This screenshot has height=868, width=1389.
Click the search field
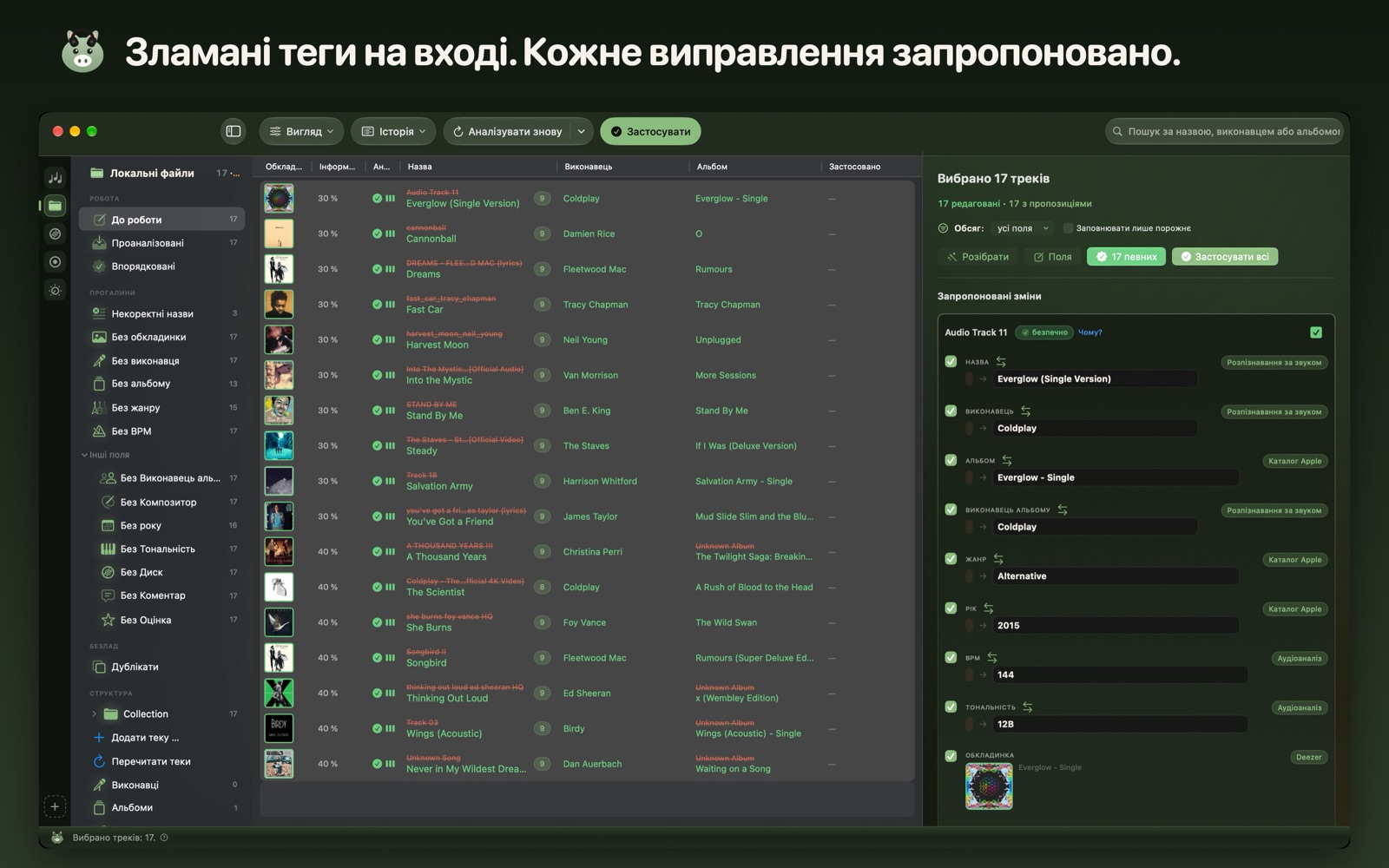1225,131
